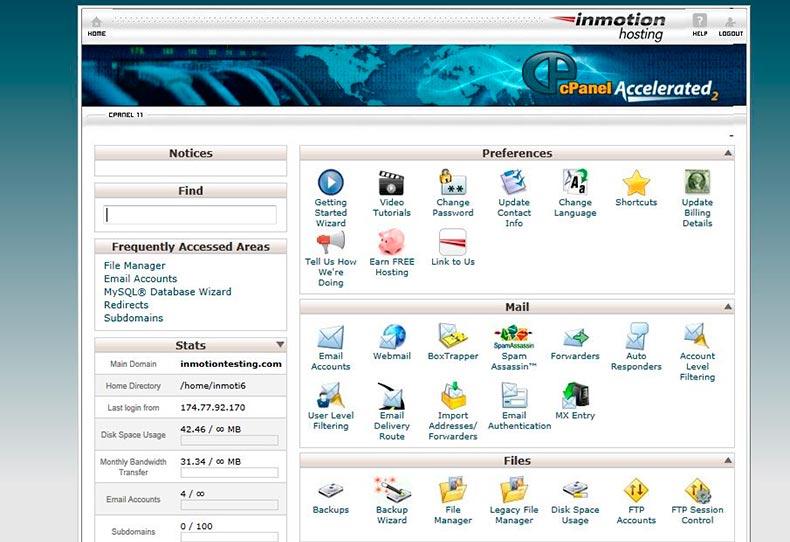This screenshot has width=790, height=542.
Task: Collapse the Mail section arrow
Action: click(728, 306)
